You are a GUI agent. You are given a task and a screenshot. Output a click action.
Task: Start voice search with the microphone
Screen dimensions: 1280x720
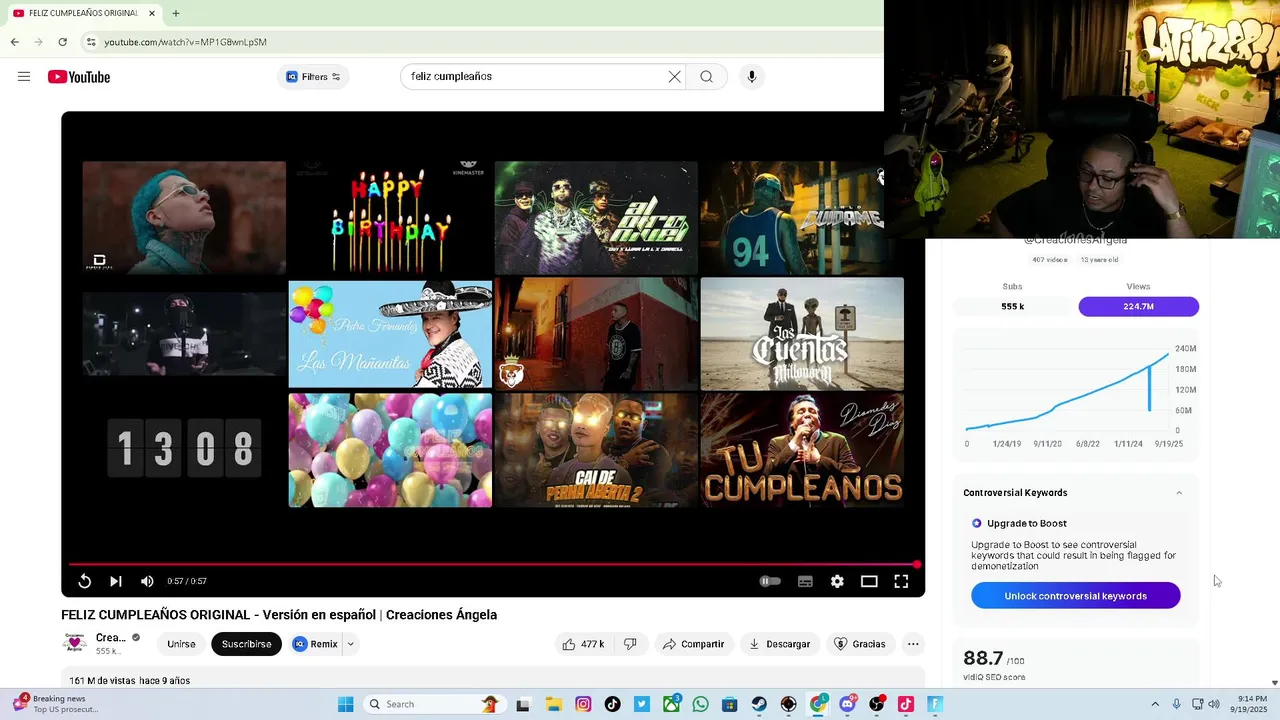[x=752, y=77]
